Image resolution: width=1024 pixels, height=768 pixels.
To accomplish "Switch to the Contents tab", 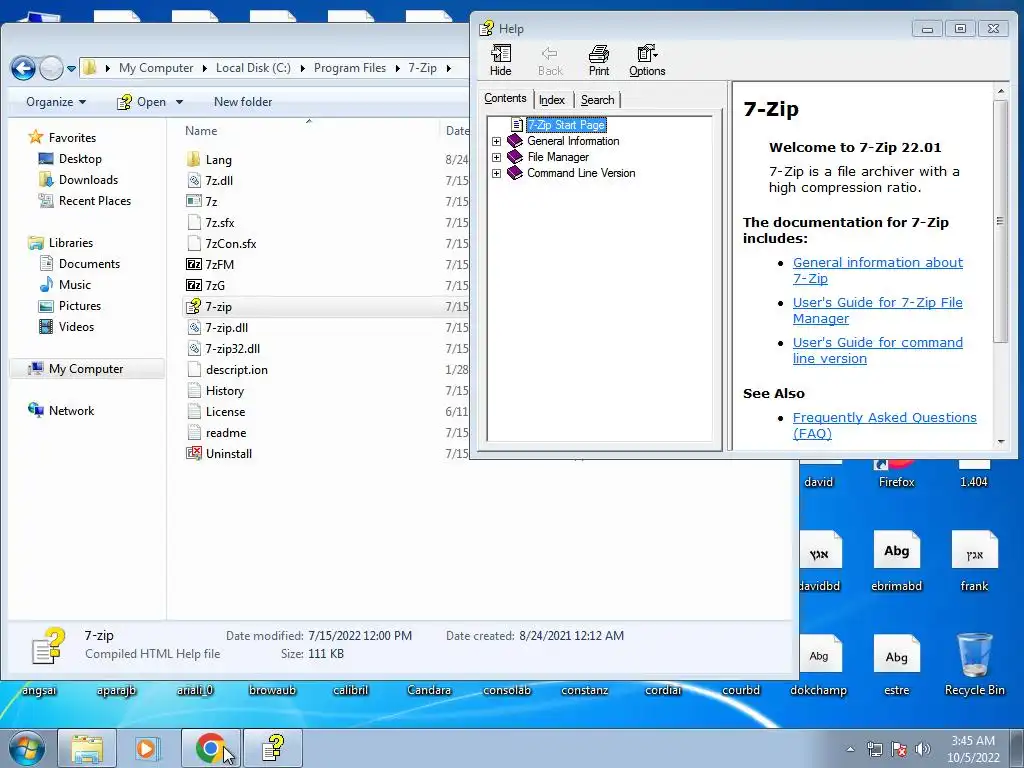I will click(505, 98).
